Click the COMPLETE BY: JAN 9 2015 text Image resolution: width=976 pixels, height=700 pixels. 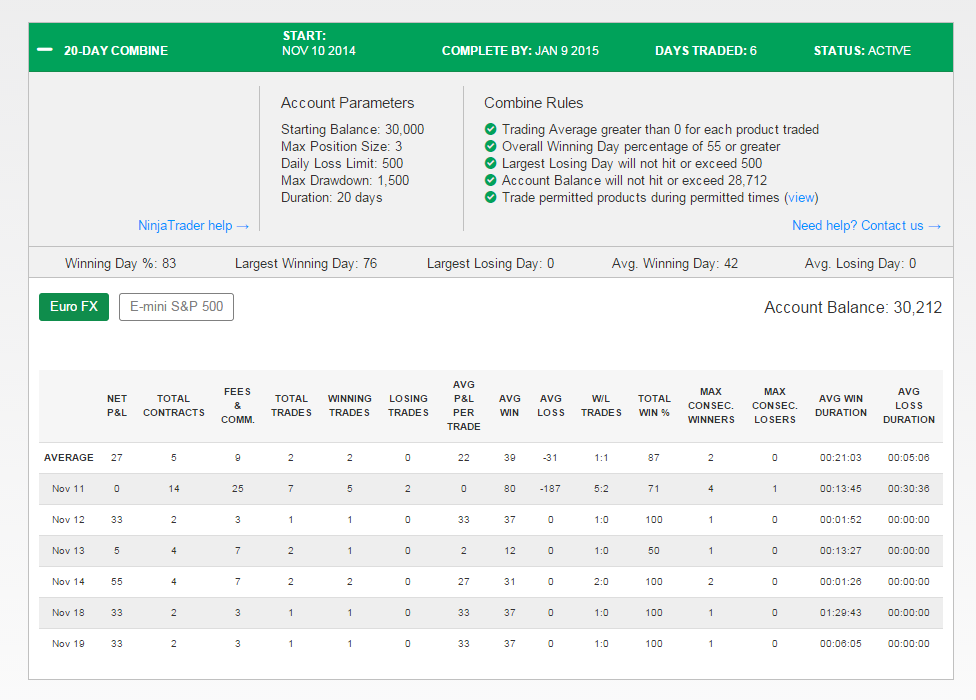point(520,50)
